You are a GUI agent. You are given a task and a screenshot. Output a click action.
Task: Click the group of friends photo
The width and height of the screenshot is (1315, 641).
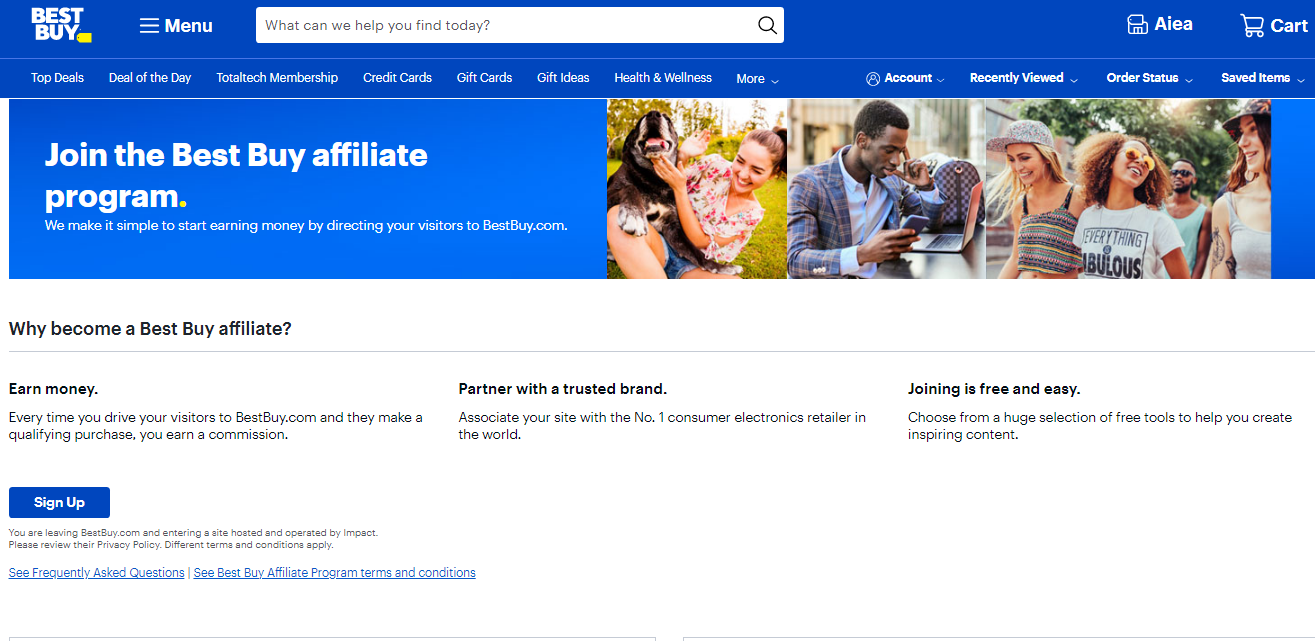(1128, 189)
